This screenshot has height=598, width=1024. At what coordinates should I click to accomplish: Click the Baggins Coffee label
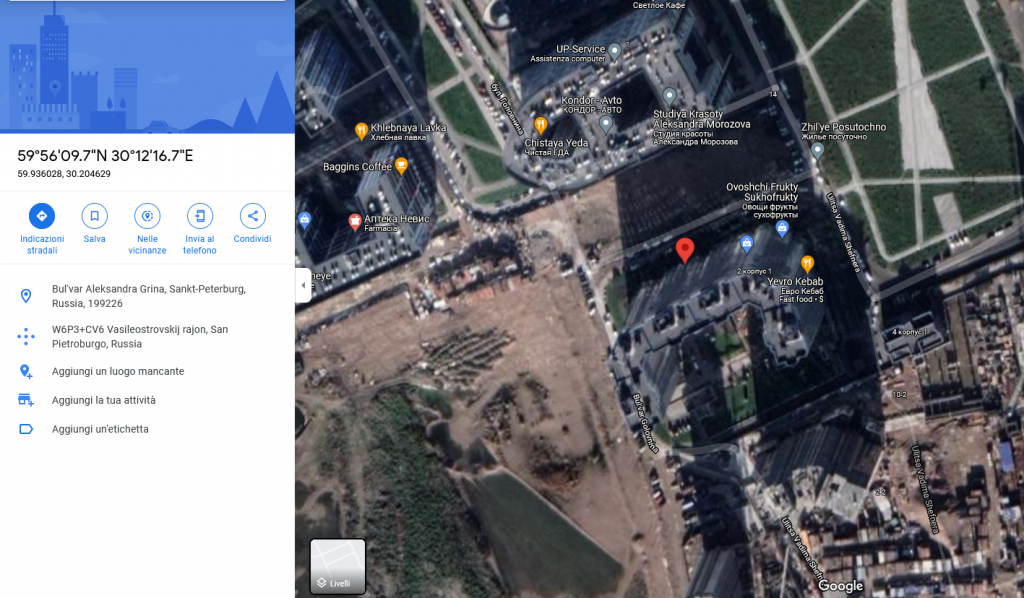tap(357, 167)
